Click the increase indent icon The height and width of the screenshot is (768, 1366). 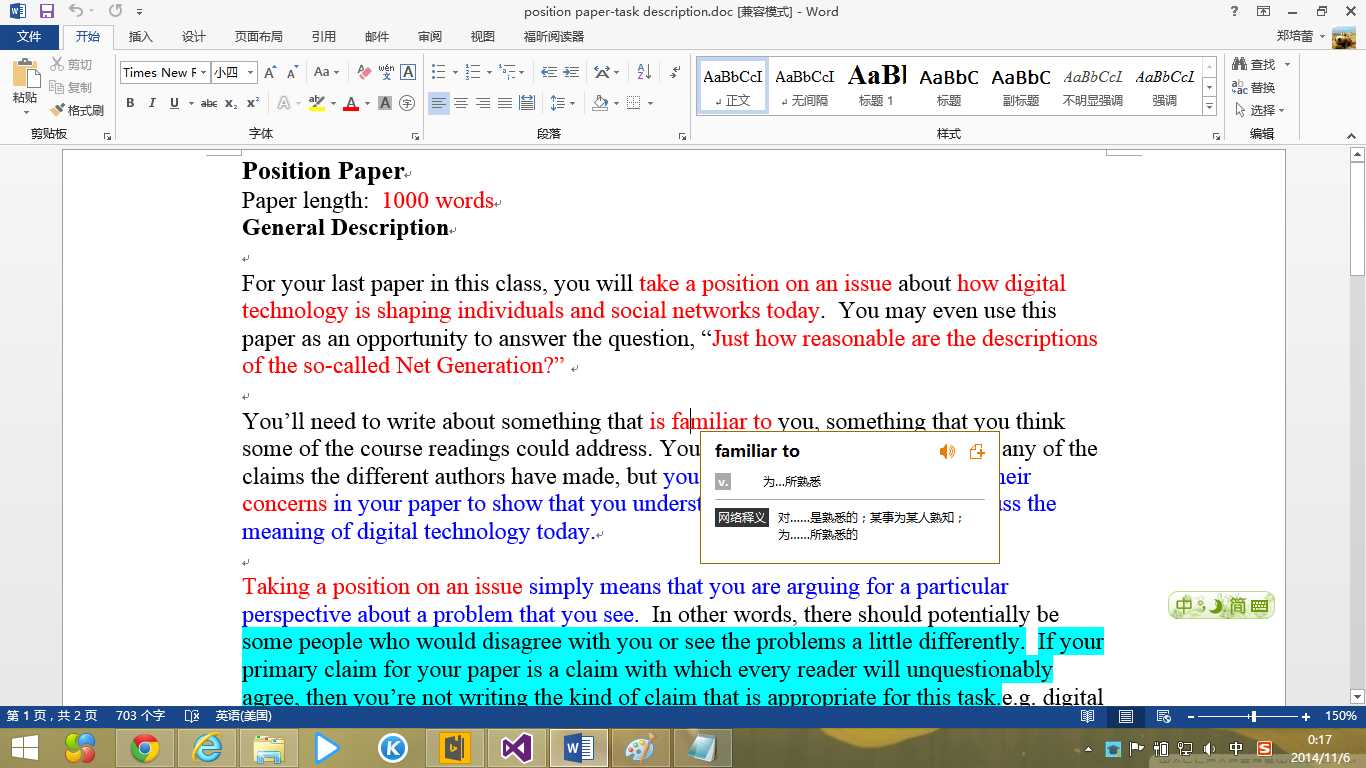tap(571, 72)
